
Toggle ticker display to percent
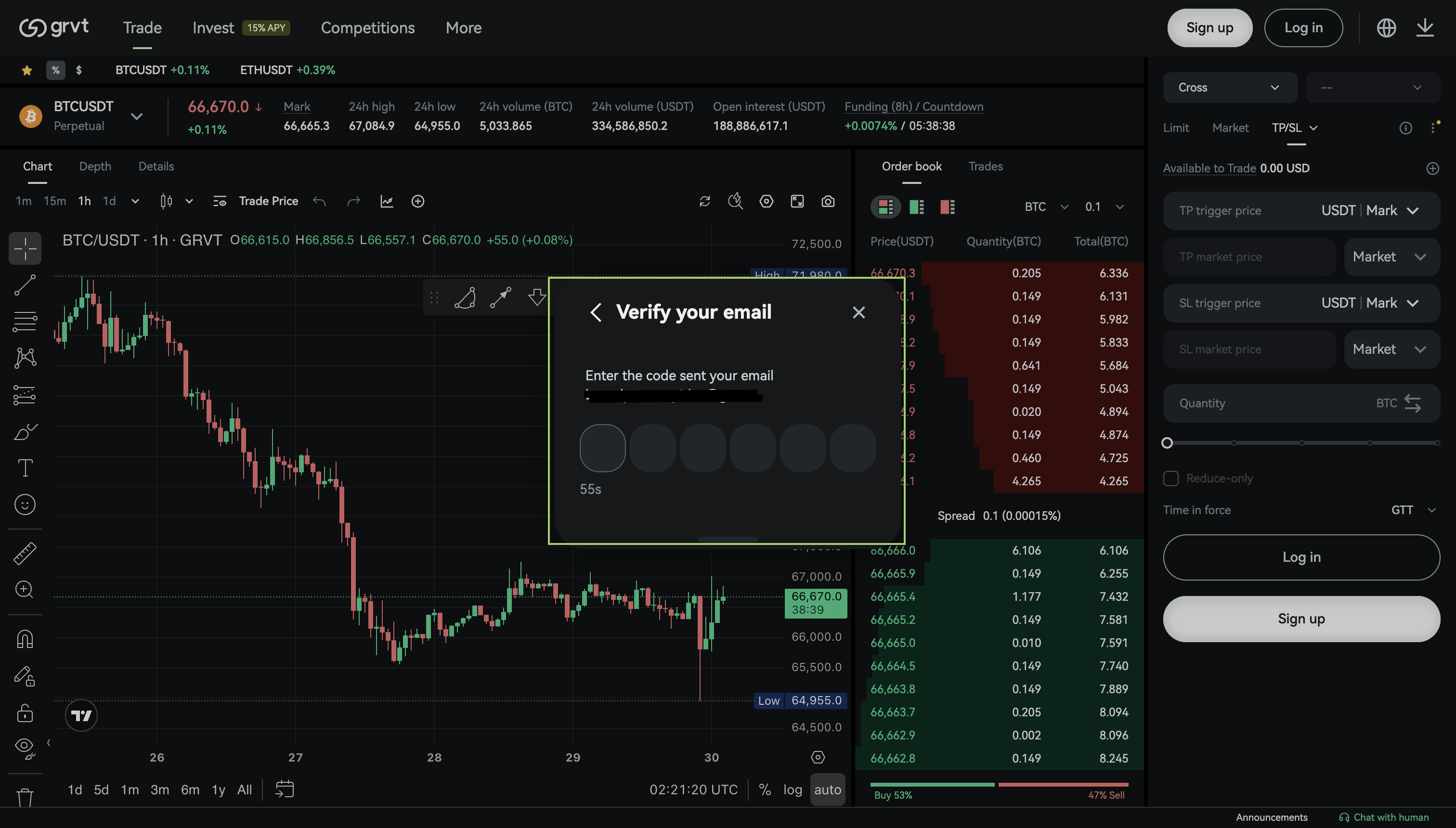(55, 70)
